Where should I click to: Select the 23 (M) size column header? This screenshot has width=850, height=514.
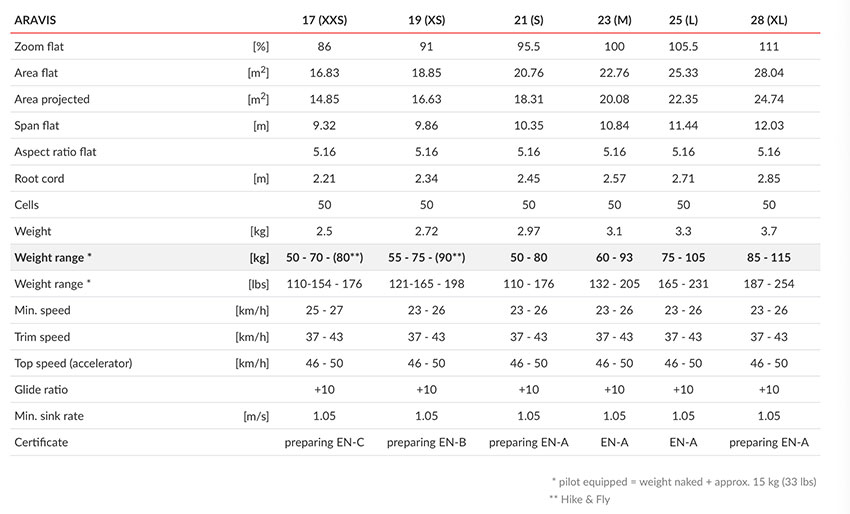(x=614, y=20)
